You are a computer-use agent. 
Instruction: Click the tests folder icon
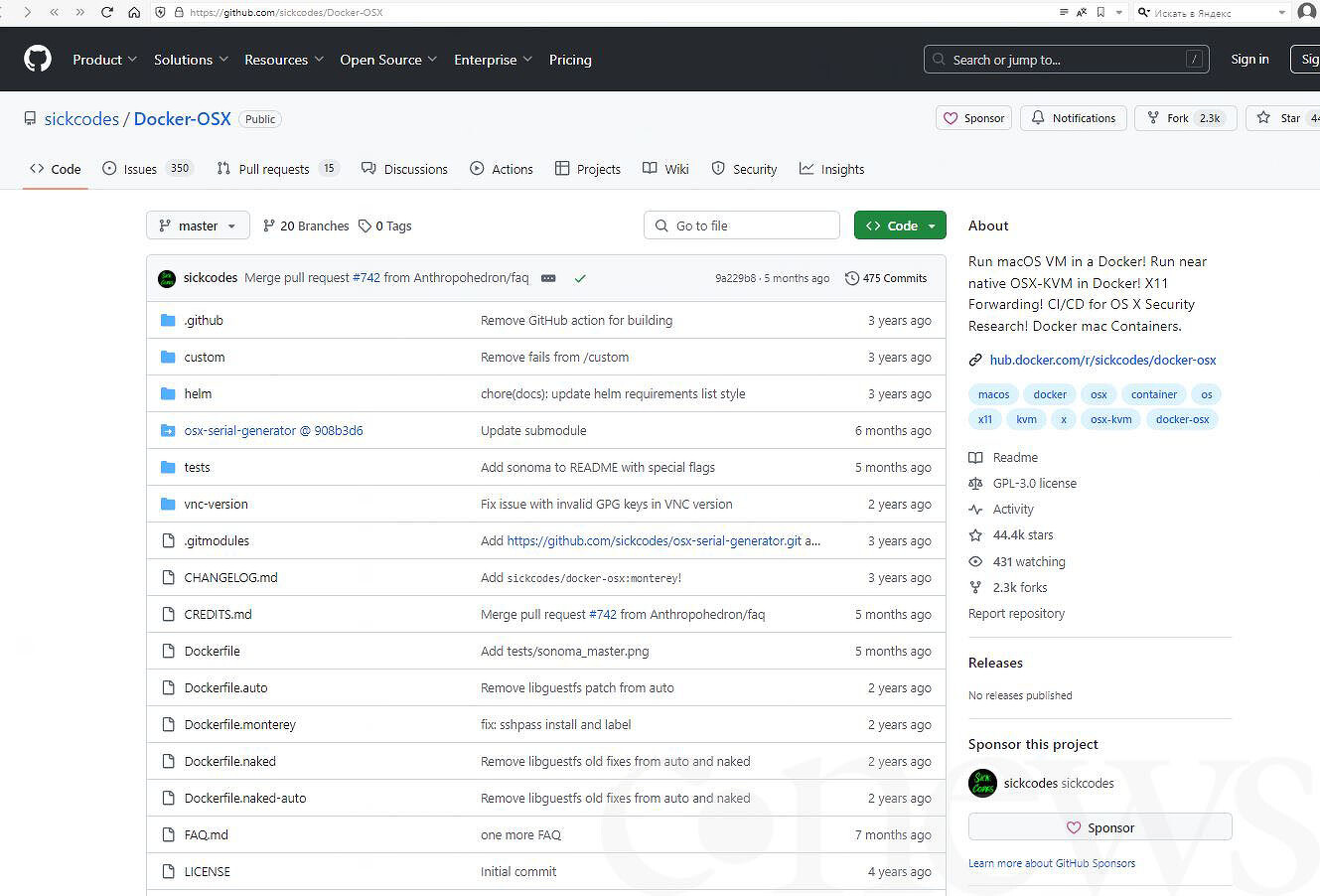168,467
